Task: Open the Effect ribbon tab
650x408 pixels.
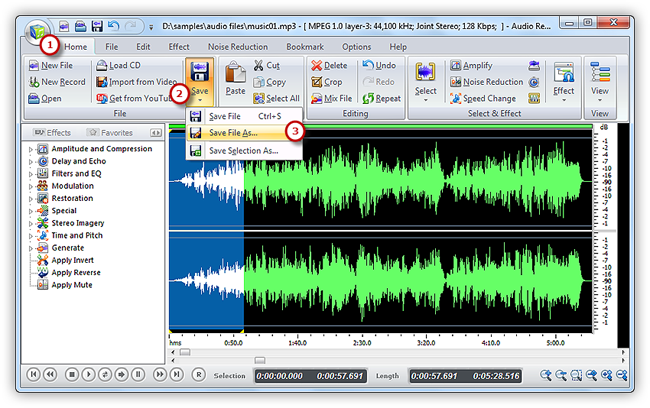Action: coord(179,47)
